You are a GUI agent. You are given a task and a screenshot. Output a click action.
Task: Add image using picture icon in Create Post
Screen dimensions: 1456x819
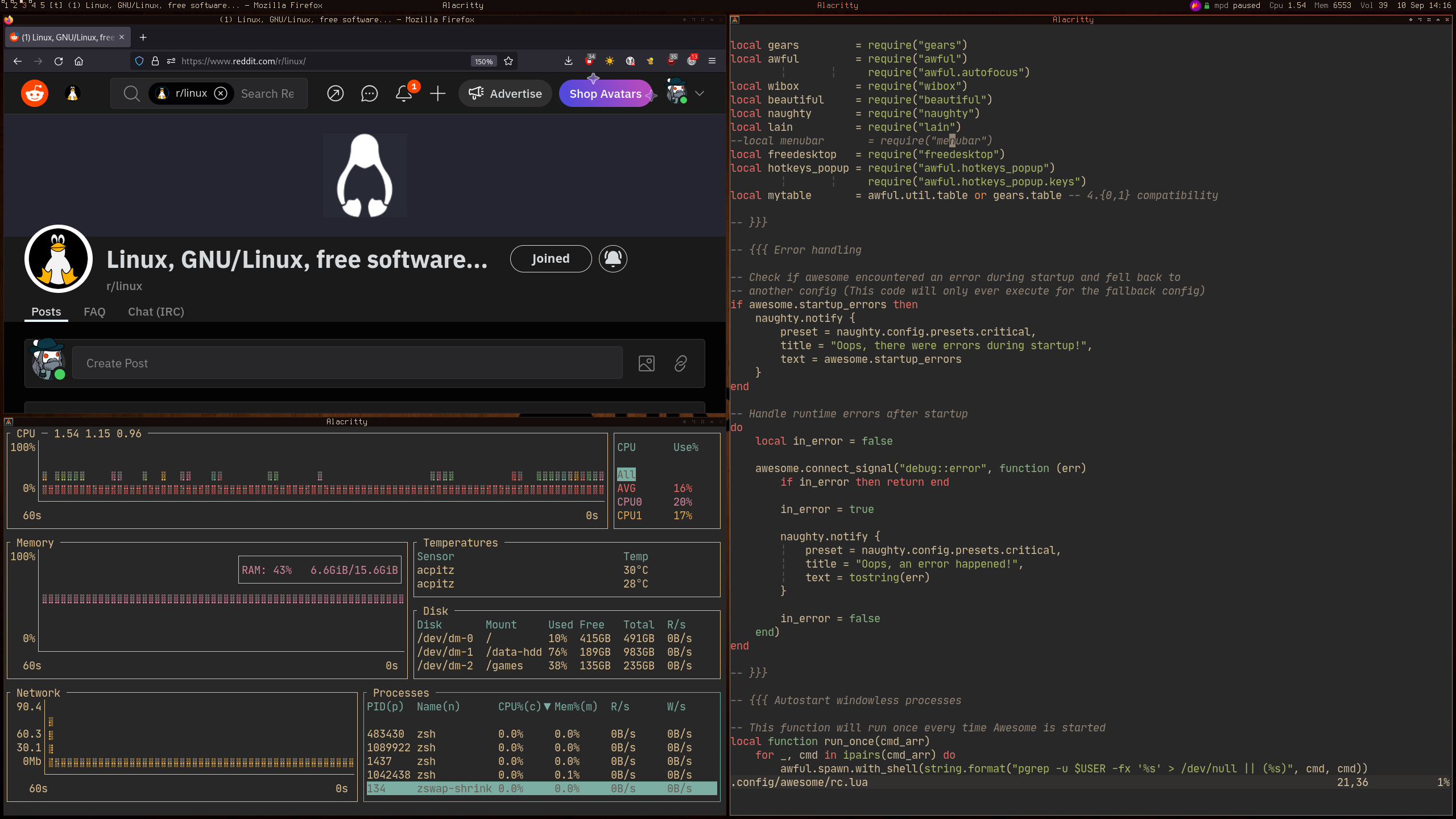647,363
